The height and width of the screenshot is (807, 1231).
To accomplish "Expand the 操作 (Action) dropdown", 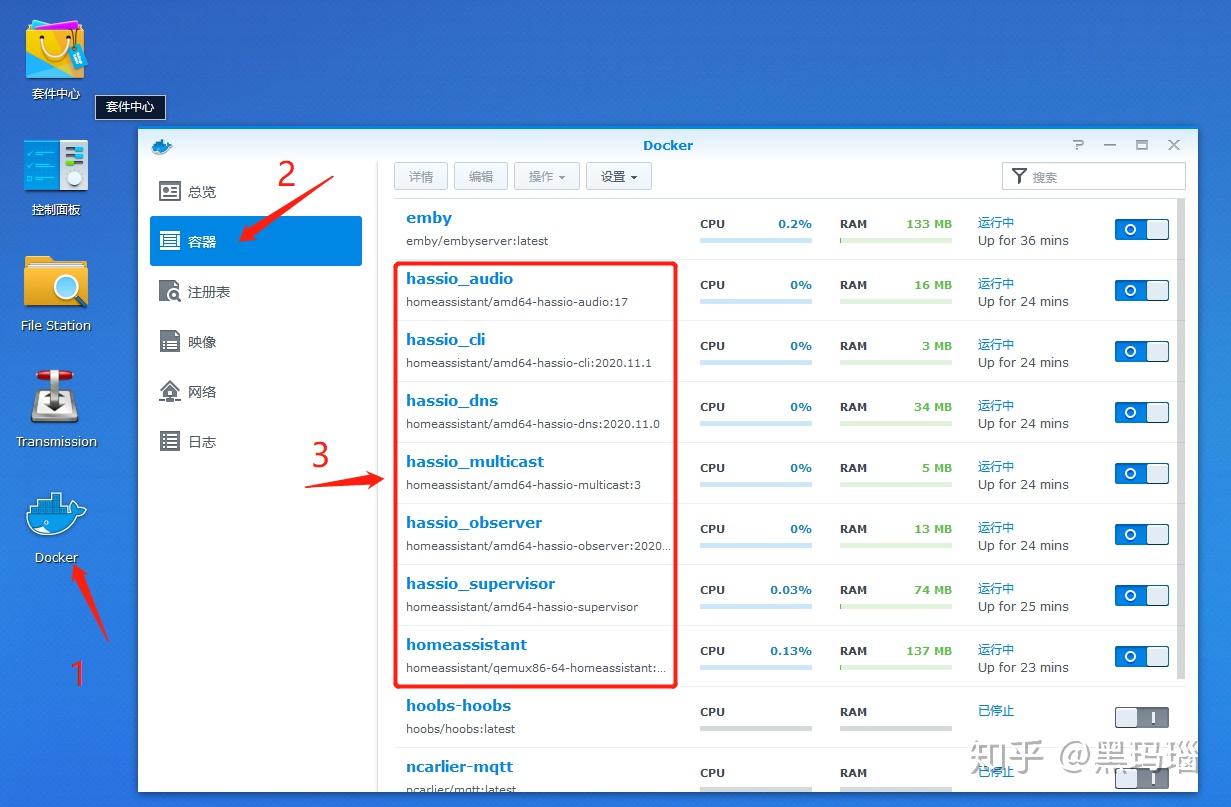I will pyautogui.click(x=546, y=176).
